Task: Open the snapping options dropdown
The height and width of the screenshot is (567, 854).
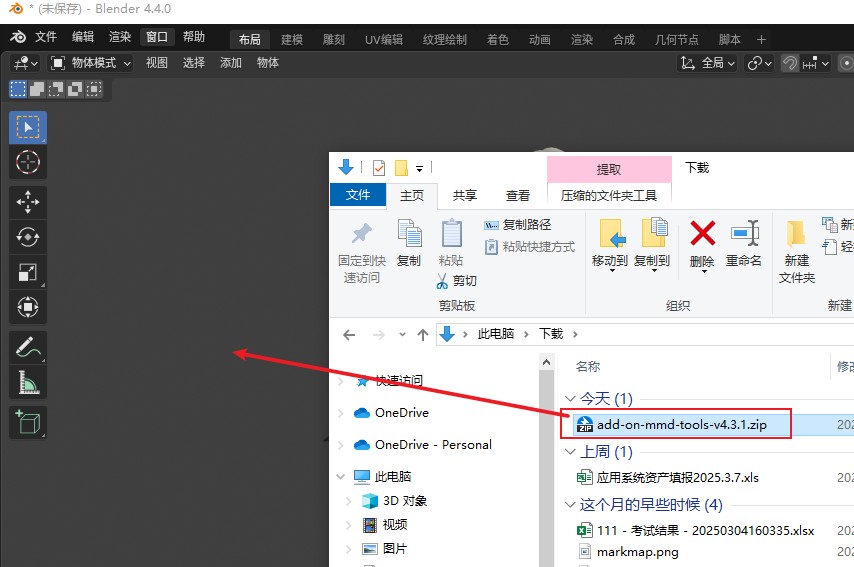Action: (815, 63)
